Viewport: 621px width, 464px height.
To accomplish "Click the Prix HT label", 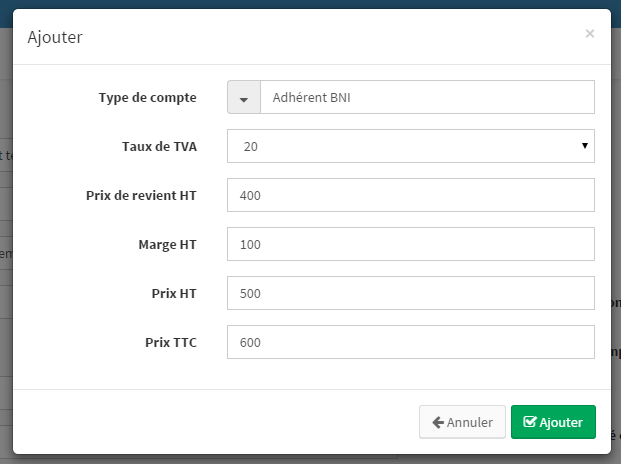I will point(174,294).
